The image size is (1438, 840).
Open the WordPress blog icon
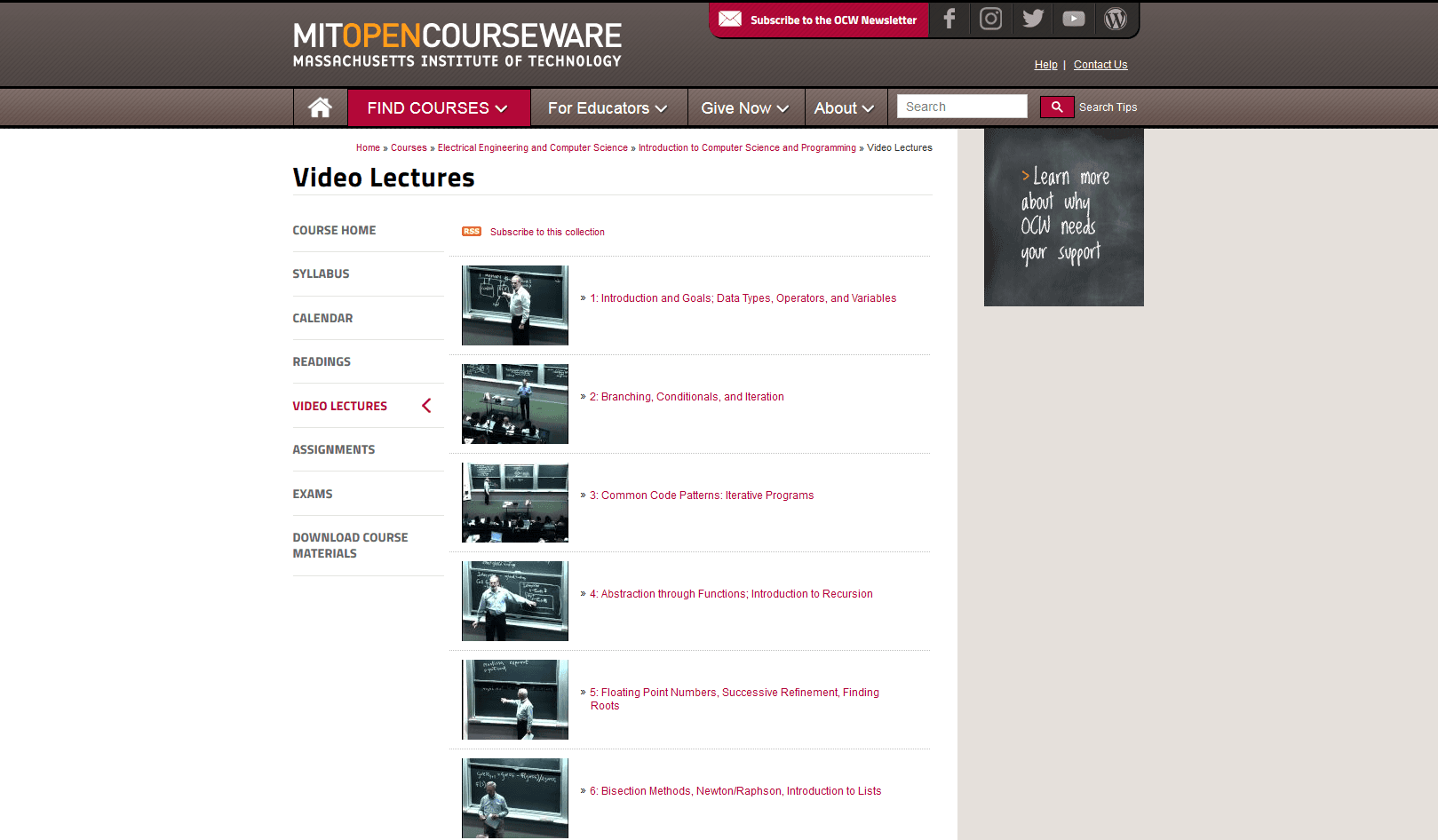coord(1115,18)
